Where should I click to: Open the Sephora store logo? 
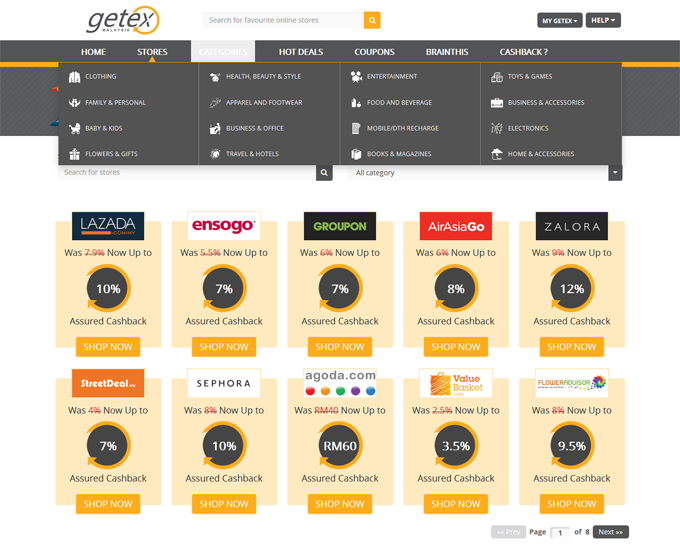point(224,383)
